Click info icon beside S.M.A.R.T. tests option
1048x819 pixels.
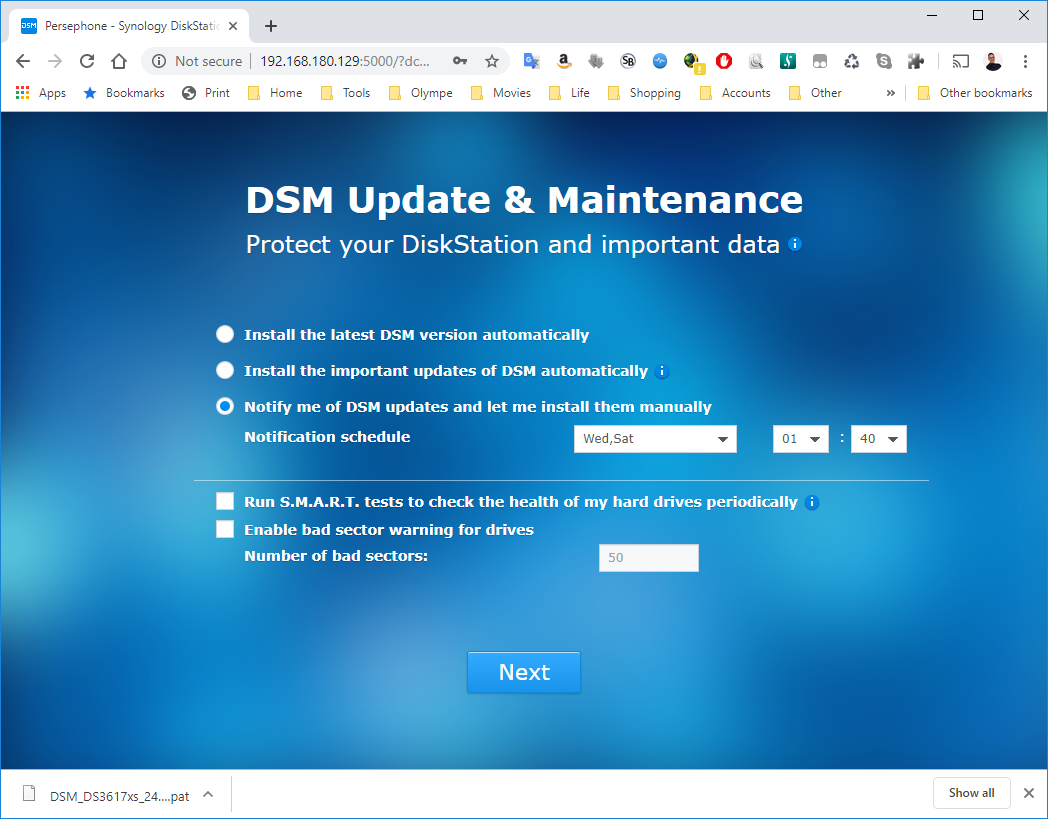[812, 502]
